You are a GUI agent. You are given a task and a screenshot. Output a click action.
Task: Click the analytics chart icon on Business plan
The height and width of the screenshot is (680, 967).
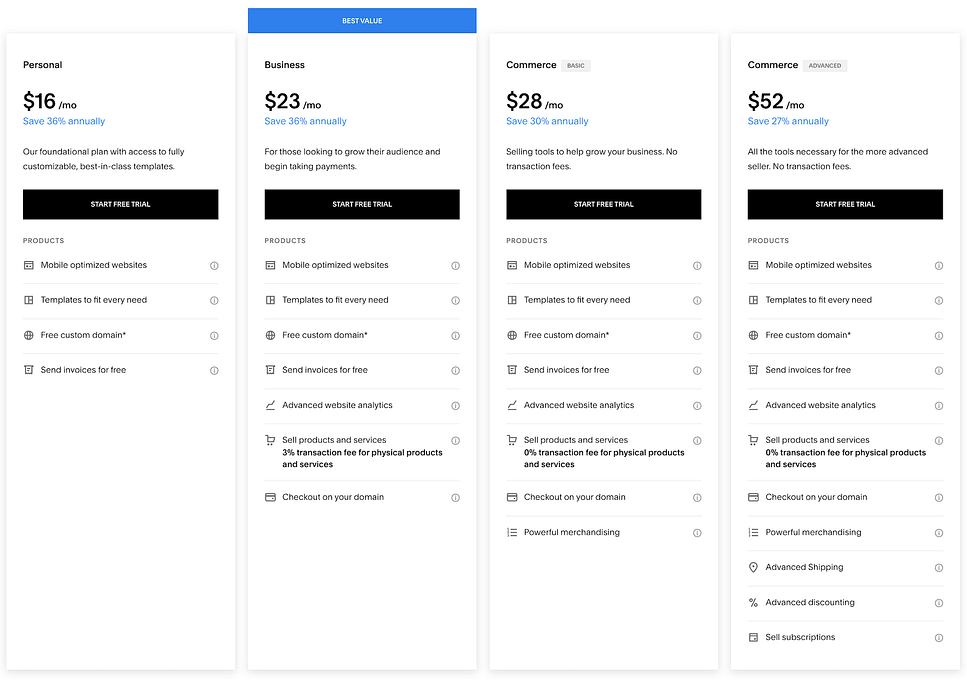(270, 405)
